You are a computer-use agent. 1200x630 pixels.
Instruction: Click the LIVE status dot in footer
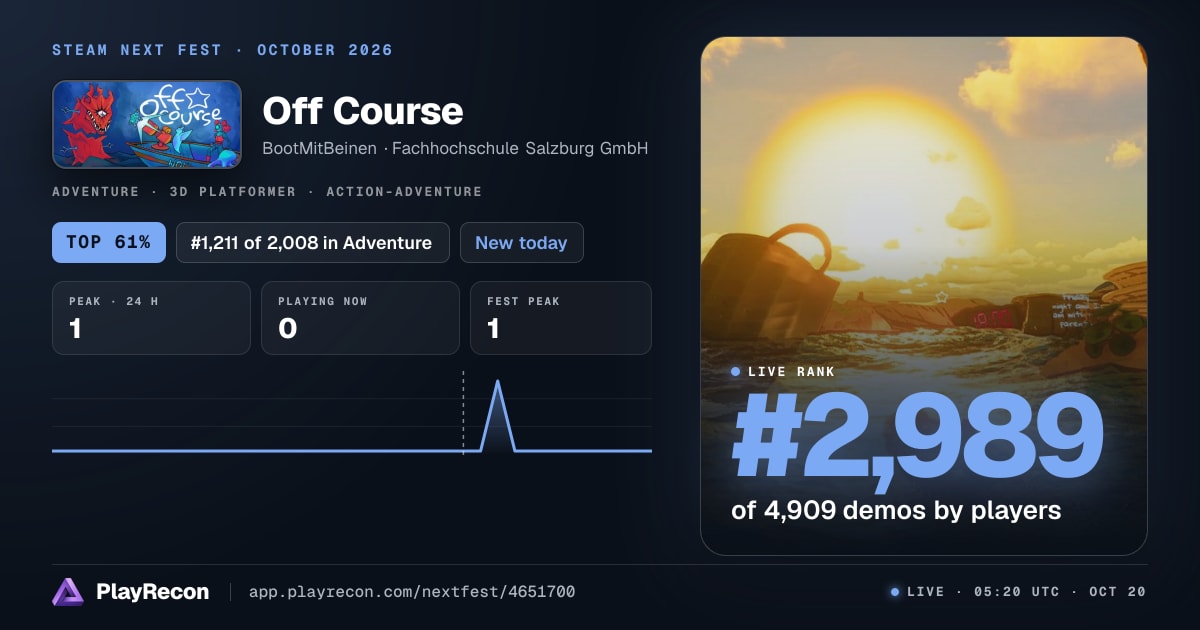pyautogui.click(x=895, y=592)
